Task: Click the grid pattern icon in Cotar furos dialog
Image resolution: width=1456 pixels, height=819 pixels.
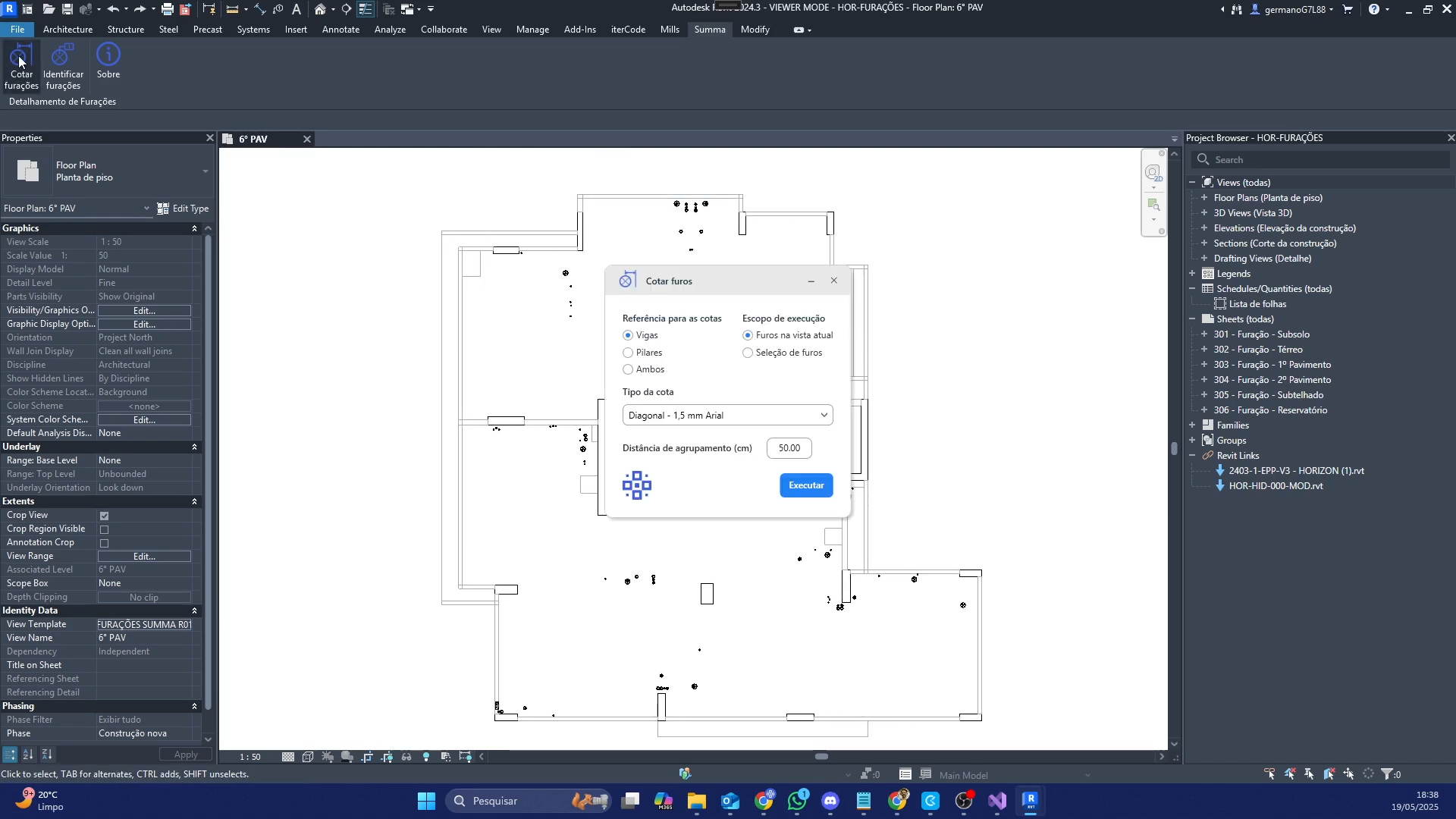Action: coord(637,485)
